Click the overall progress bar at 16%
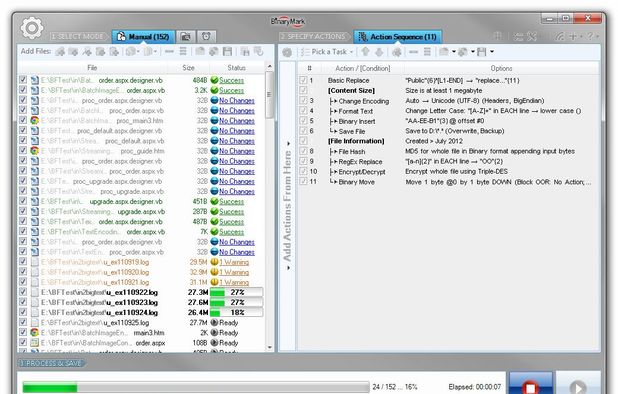The image size is (618, 394). click(x=196, y=387)
